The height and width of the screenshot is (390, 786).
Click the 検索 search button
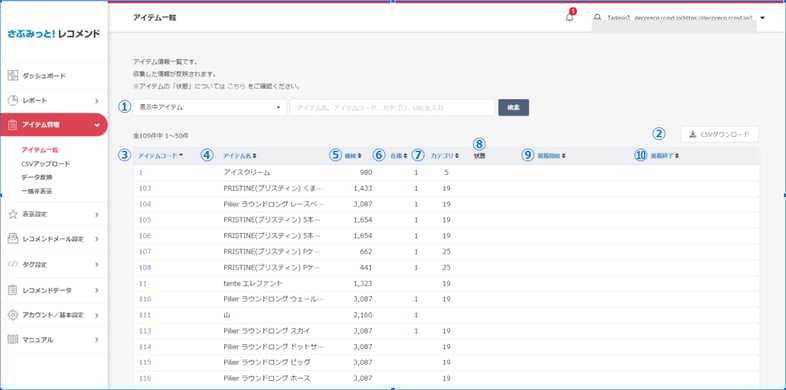coord(513,107)
